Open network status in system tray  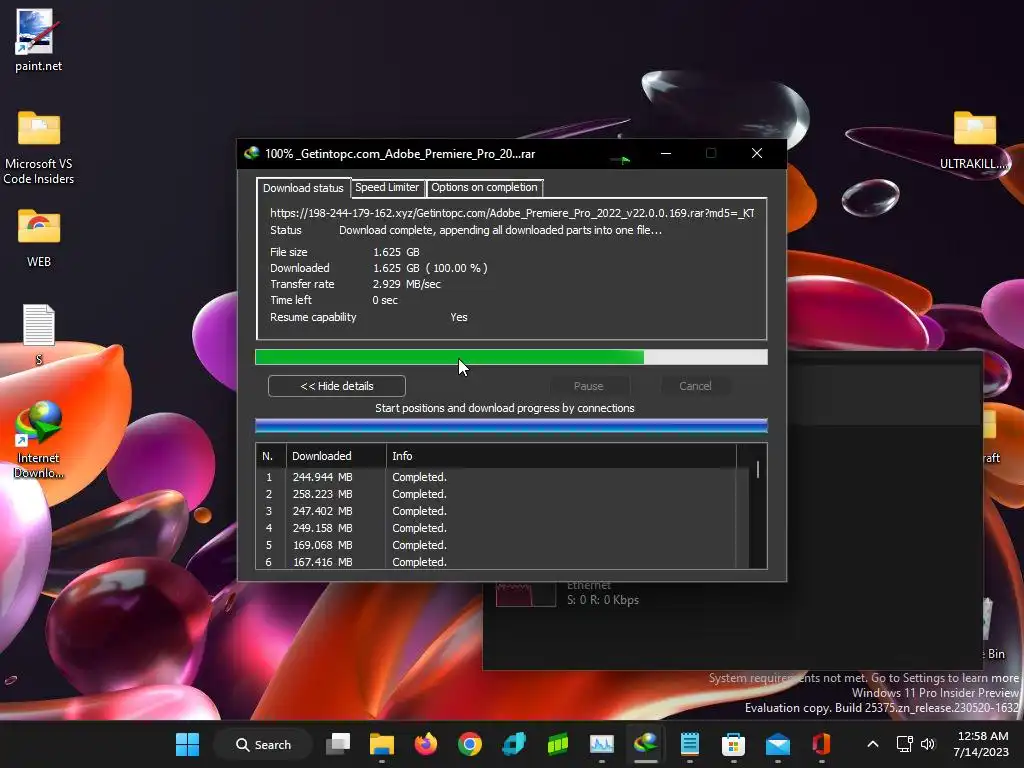point(904,744)
